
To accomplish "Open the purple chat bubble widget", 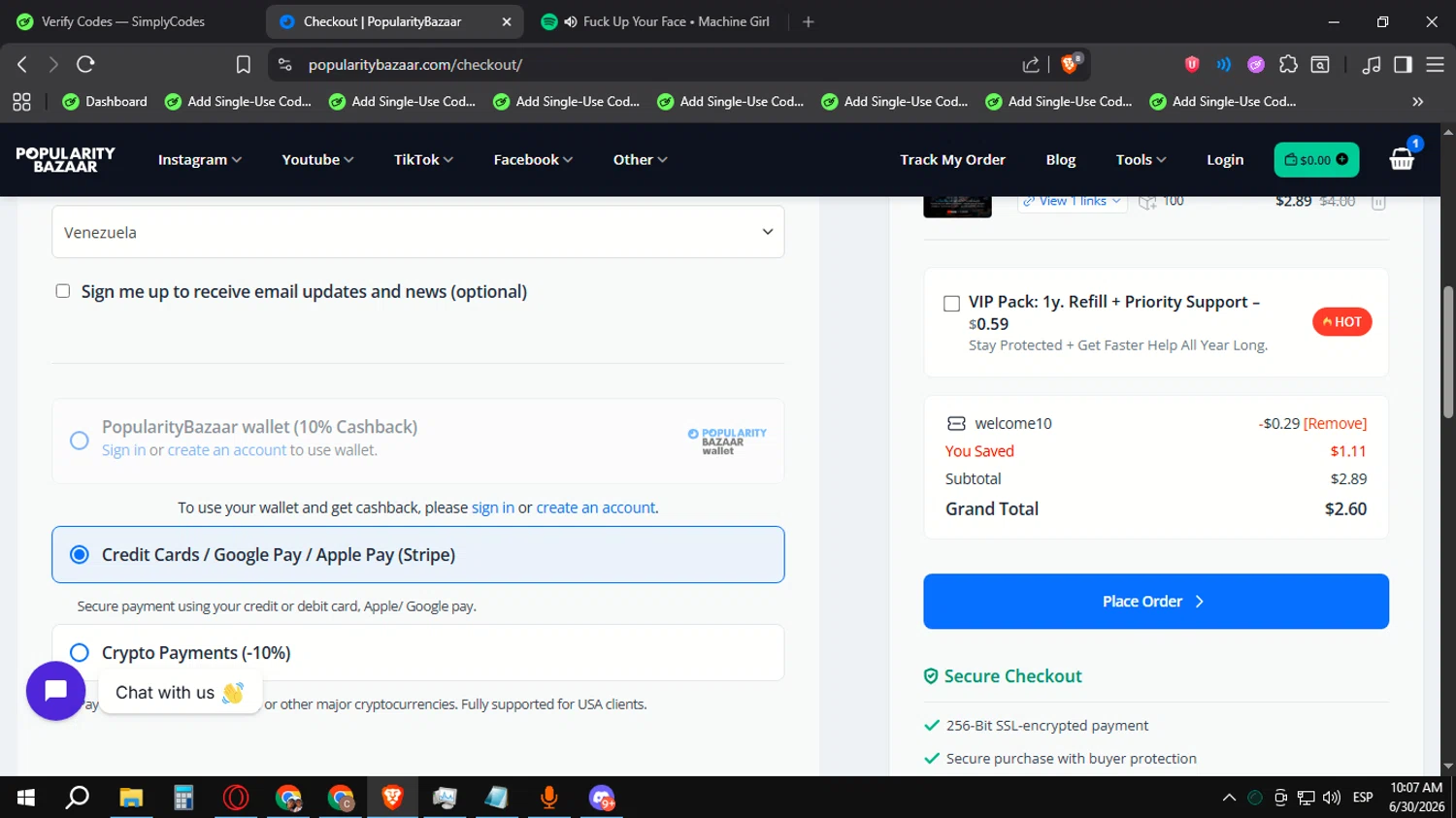I will point(55,691).
